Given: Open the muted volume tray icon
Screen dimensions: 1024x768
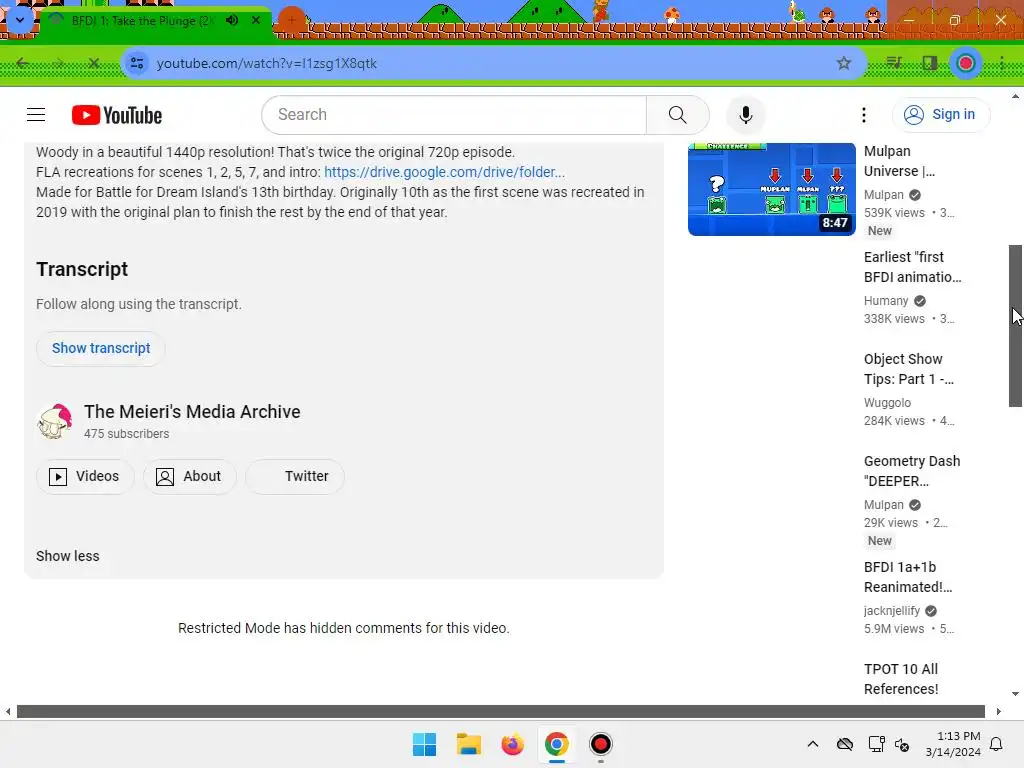Looking at the screenshot, I should (x=902, y=744).
